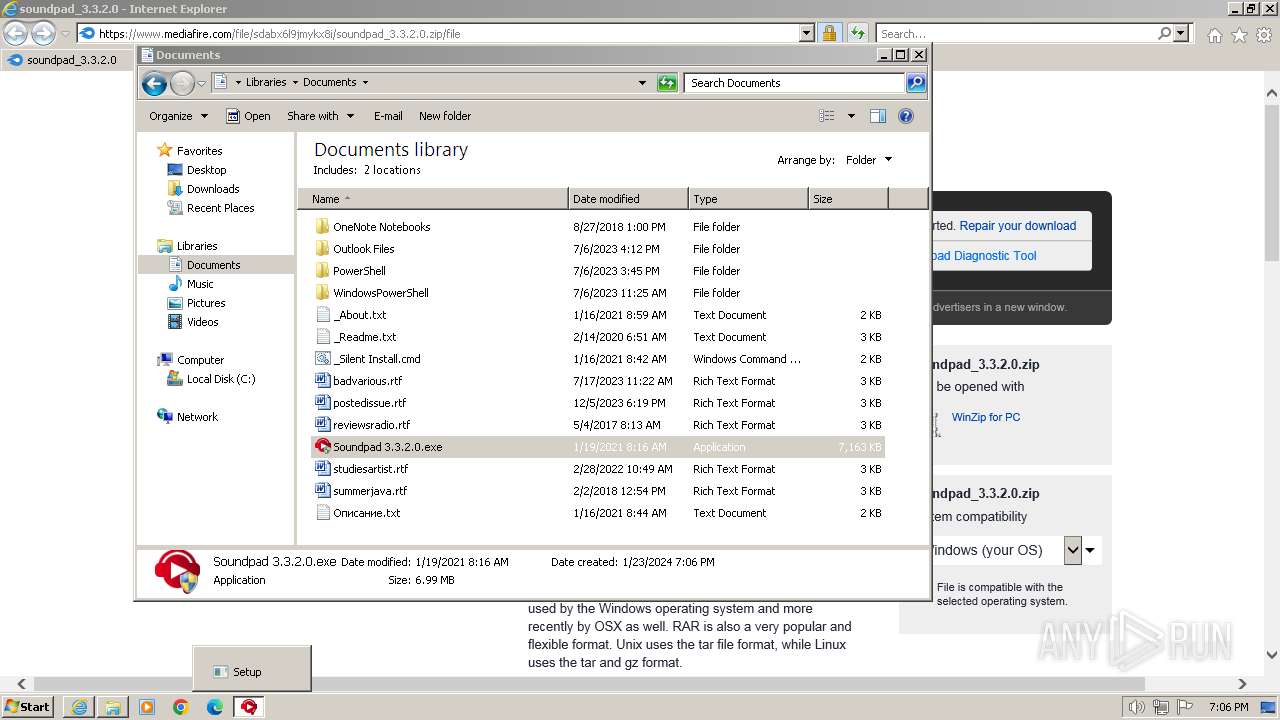The height and width of the screenshot is (720, 1280).
Task: Open the IE address bar dropdown arrow
Action: pos(807,33)
